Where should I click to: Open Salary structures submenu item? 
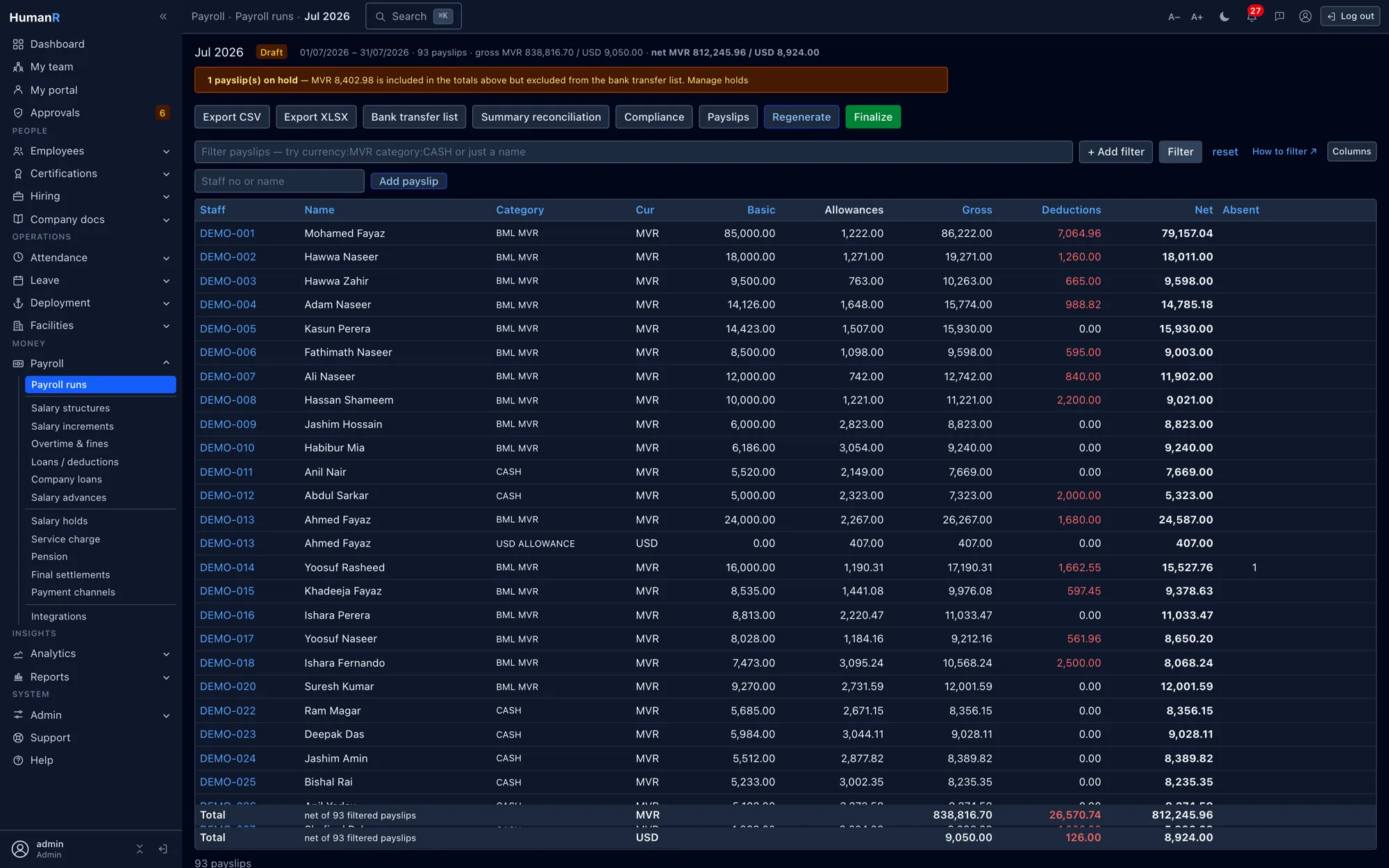click(x=70, y=408)
